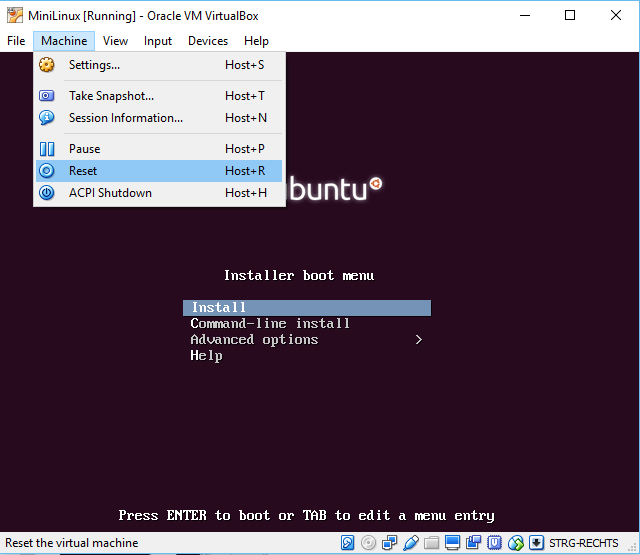Choose ACPI Shutdown entry

[x=159, y=193]
